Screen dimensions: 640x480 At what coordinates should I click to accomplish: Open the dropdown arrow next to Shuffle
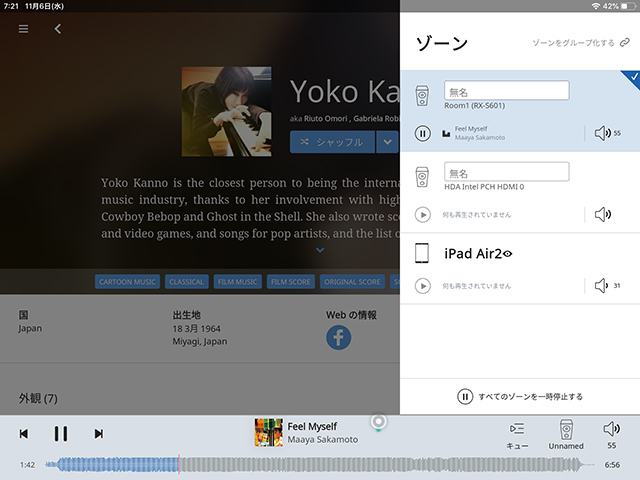(387, 142)
